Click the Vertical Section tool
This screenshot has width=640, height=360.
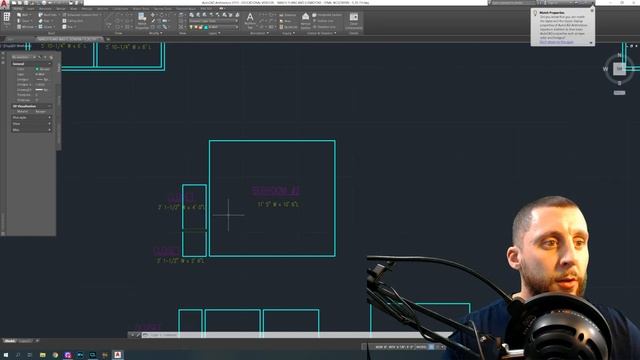(305, 20)
